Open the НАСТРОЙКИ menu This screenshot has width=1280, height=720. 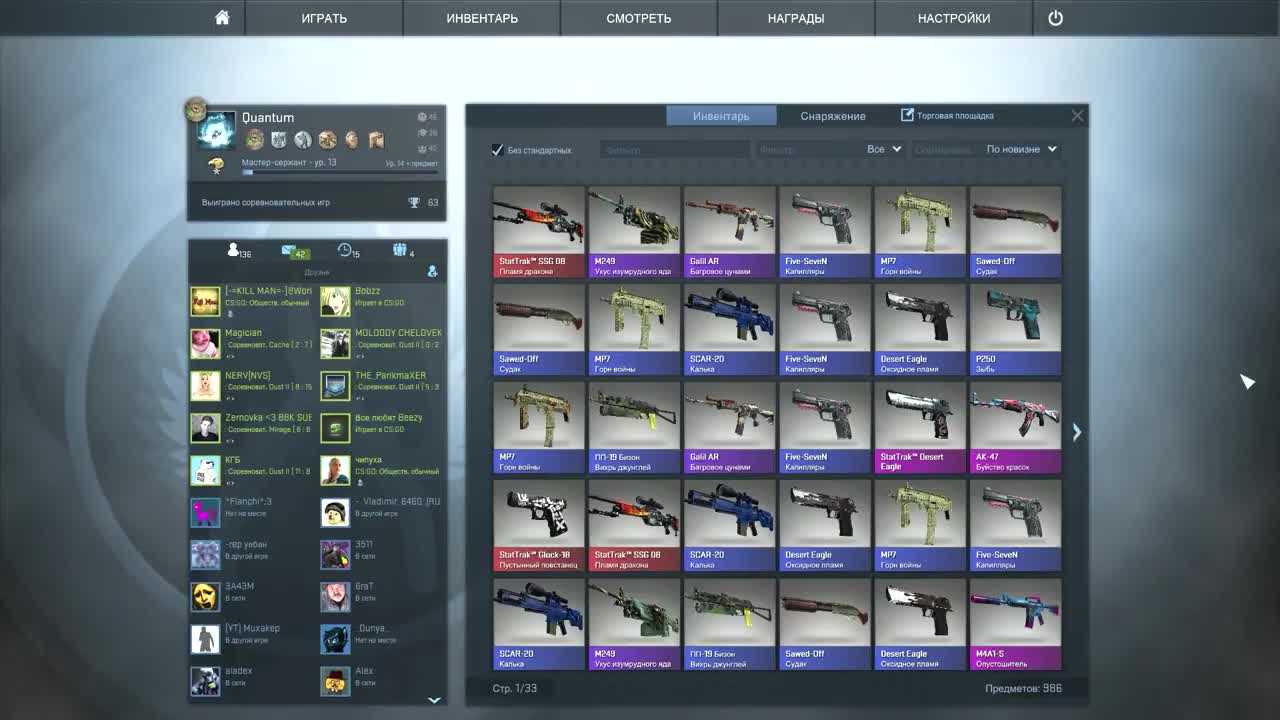954,18
